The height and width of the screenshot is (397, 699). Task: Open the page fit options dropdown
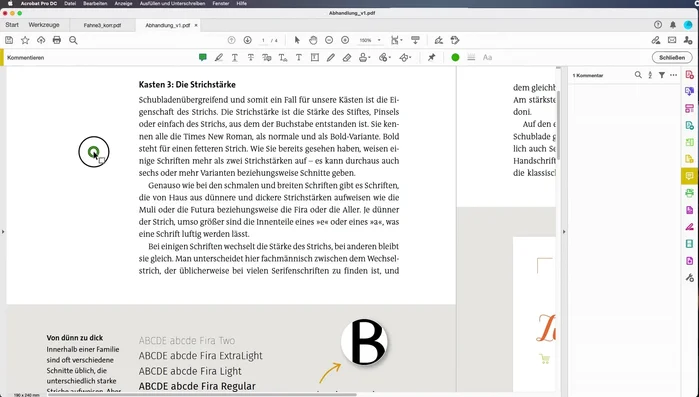click(396, 40)
